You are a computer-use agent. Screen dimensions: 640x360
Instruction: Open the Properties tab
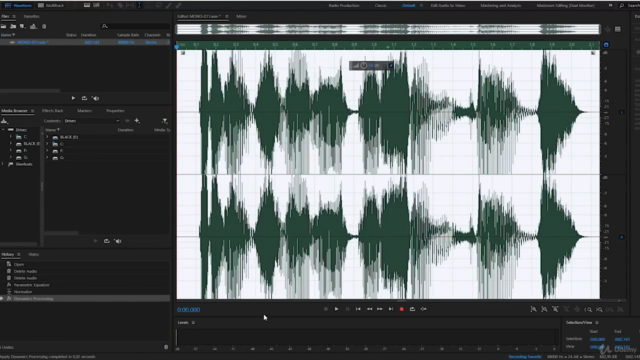click(115, 111)
